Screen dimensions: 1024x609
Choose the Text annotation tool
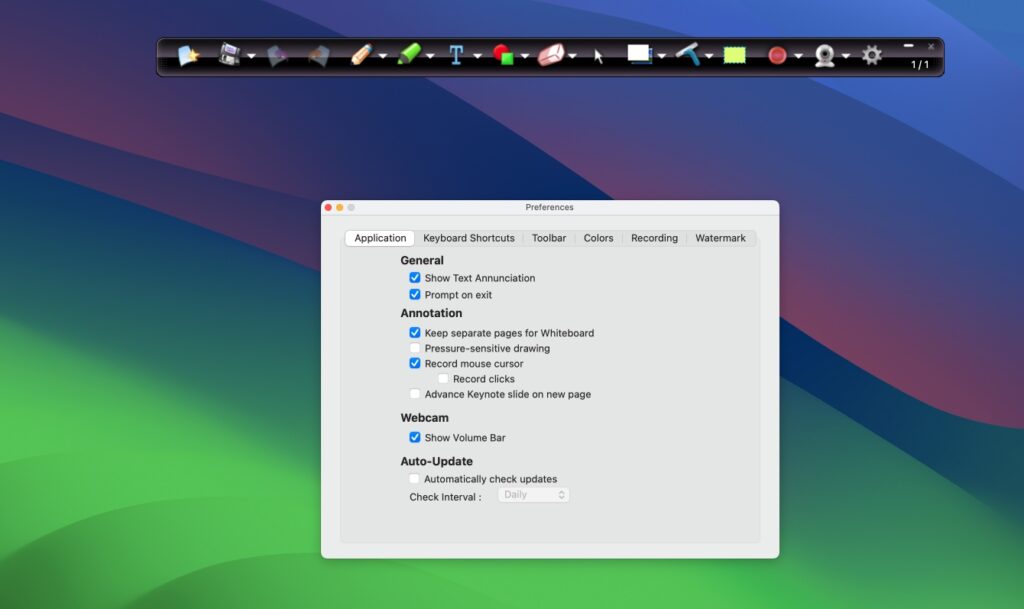(457, 55)
